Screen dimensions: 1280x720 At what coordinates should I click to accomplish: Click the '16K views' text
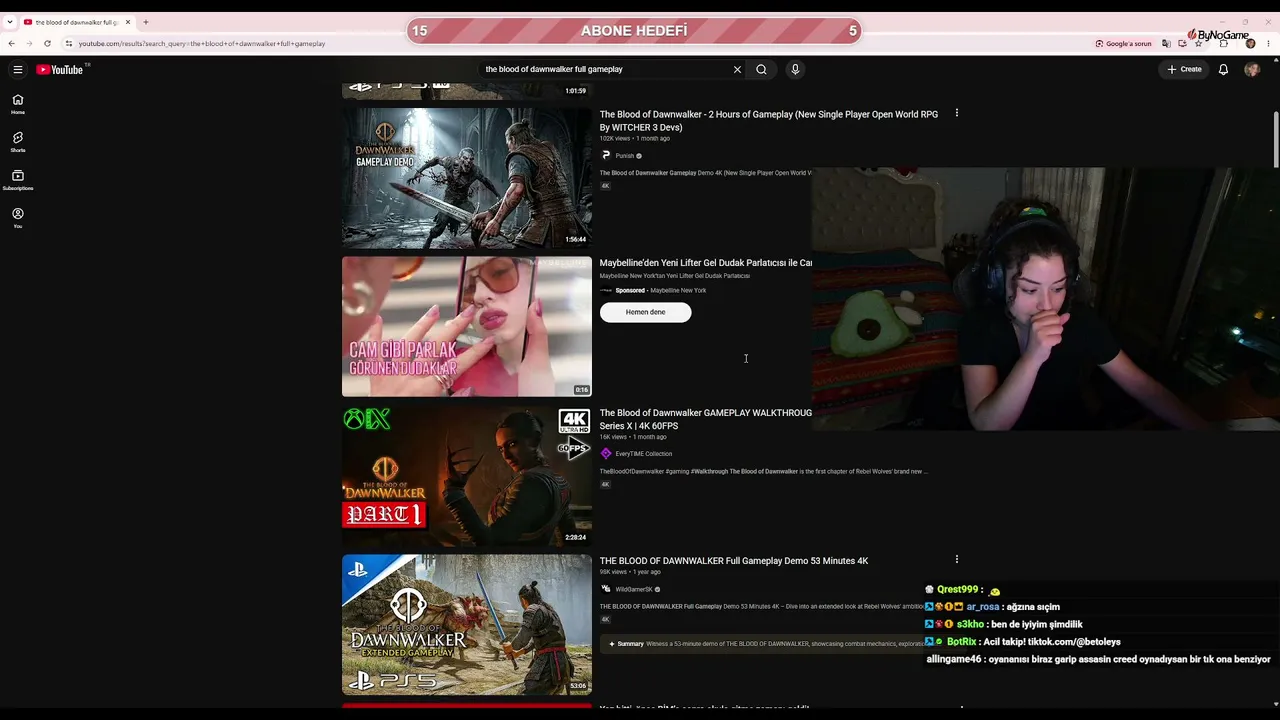coord(613,437)
